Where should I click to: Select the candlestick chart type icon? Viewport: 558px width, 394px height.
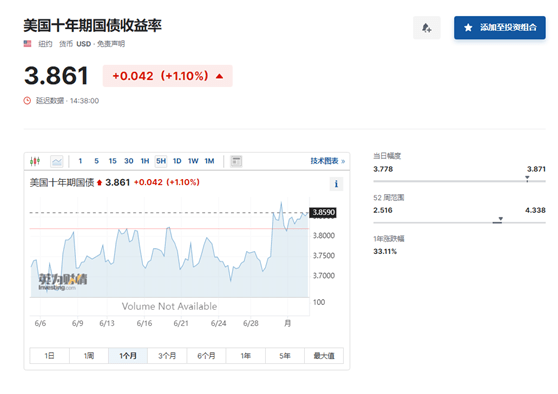coord(35,161)
